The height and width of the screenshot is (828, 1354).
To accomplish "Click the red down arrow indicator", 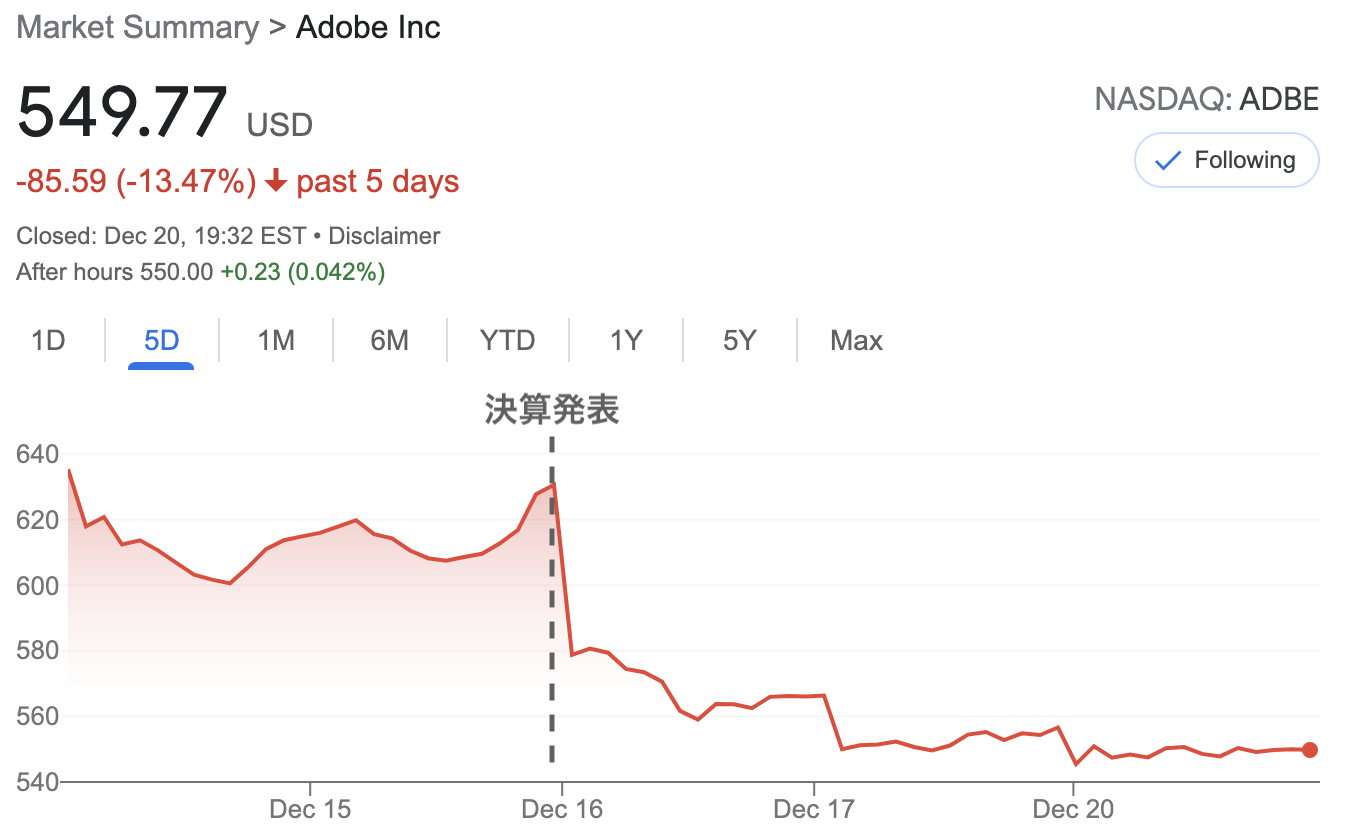I will [276, 182].
